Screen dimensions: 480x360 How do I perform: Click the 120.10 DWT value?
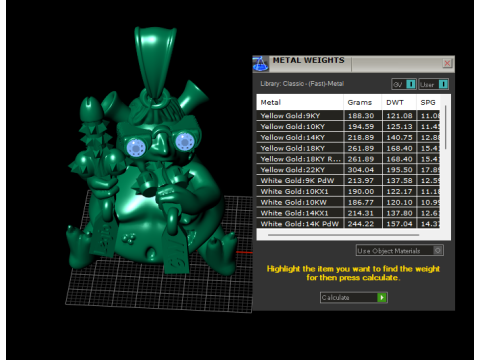[x=399, y=202]
